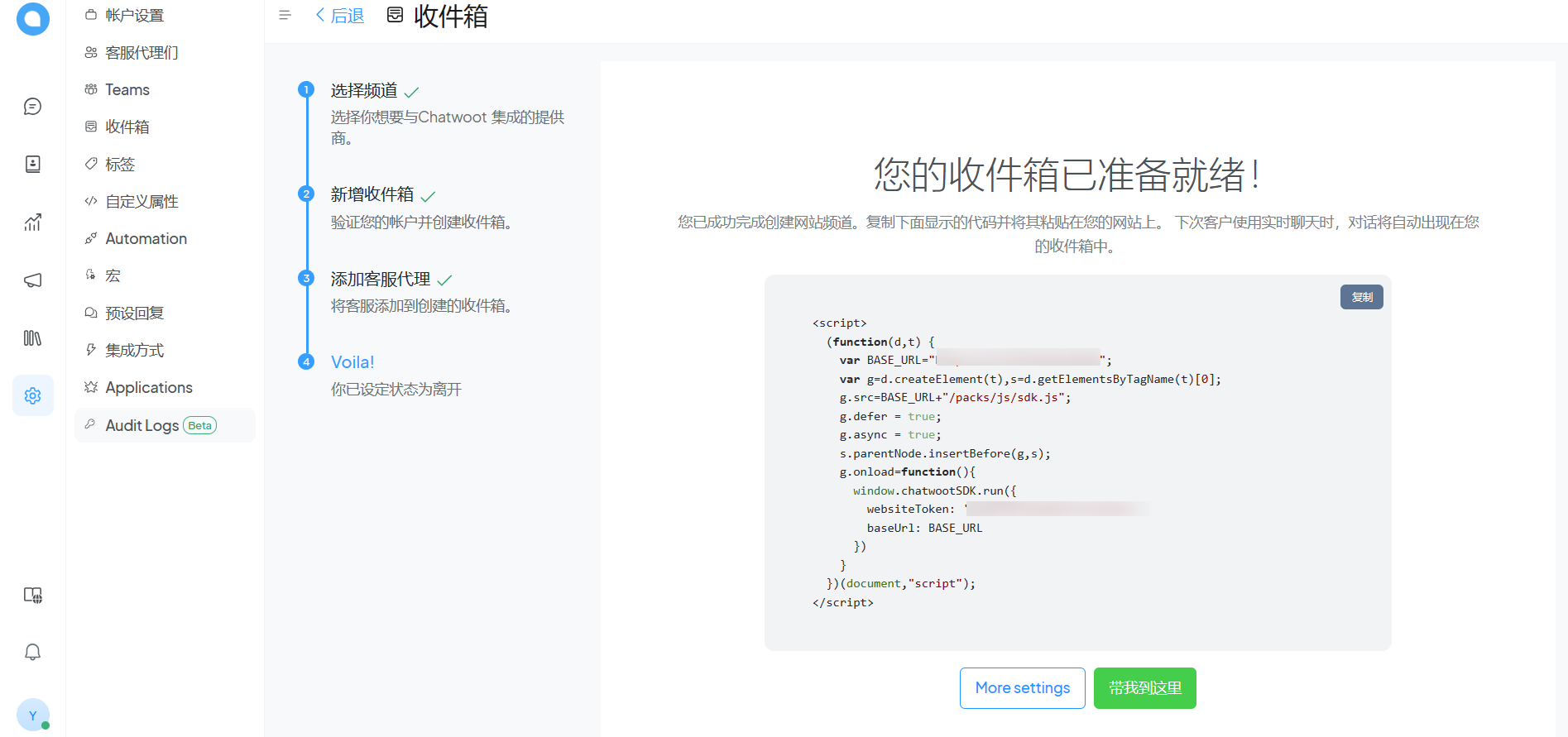Go back using the 后退 link
This screenshot has width=1568, height=737.
pos(339,16)
